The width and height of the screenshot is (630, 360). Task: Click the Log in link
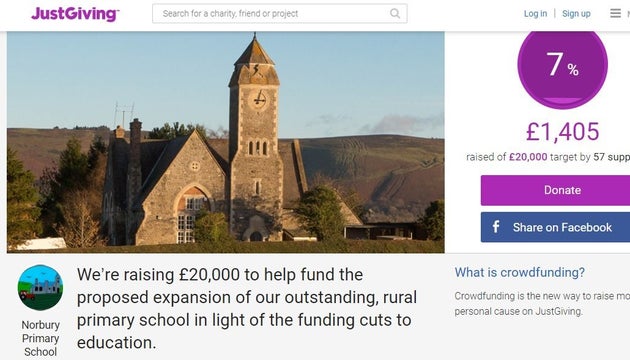point(535,14)
